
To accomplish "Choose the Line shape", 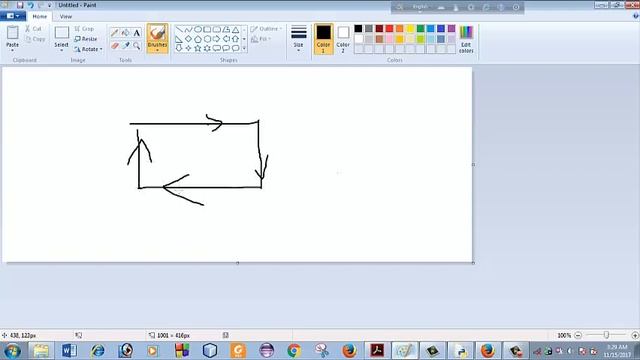I will (179, 29).
